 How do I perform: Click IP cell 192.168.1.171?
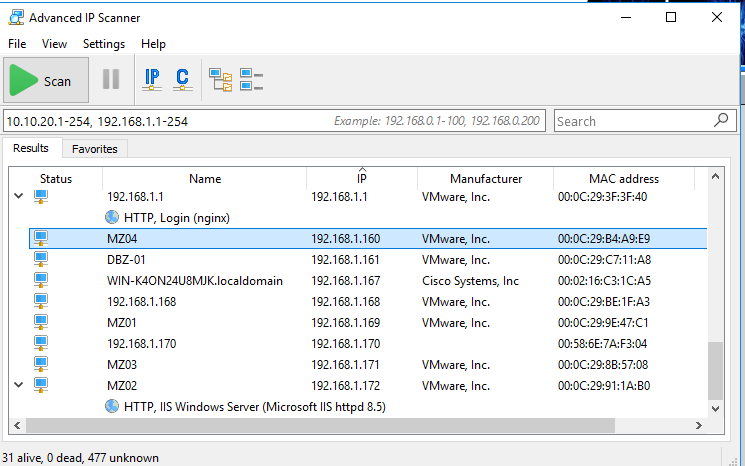pos(345,365)
